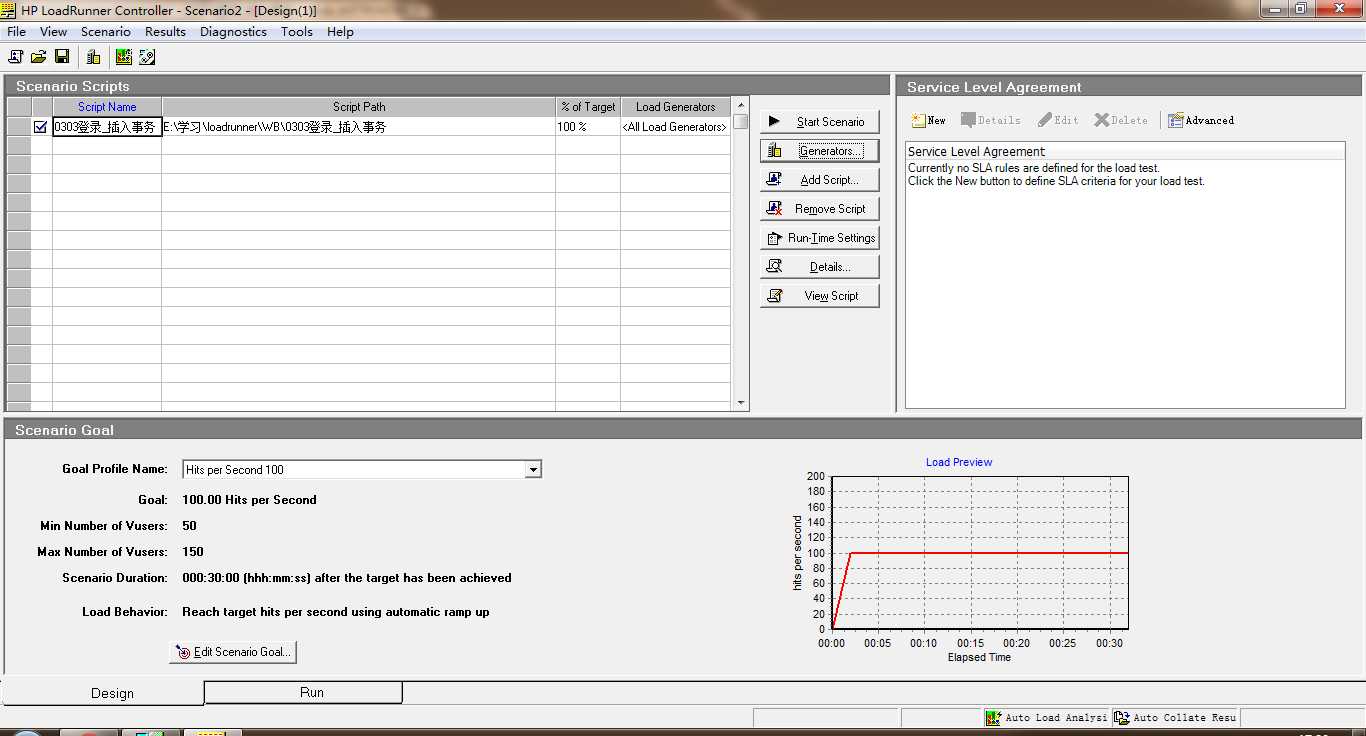The width and height of the screenshot is (1366, 736).
Task: Switch to the Design tab
Action: (103, 693)
